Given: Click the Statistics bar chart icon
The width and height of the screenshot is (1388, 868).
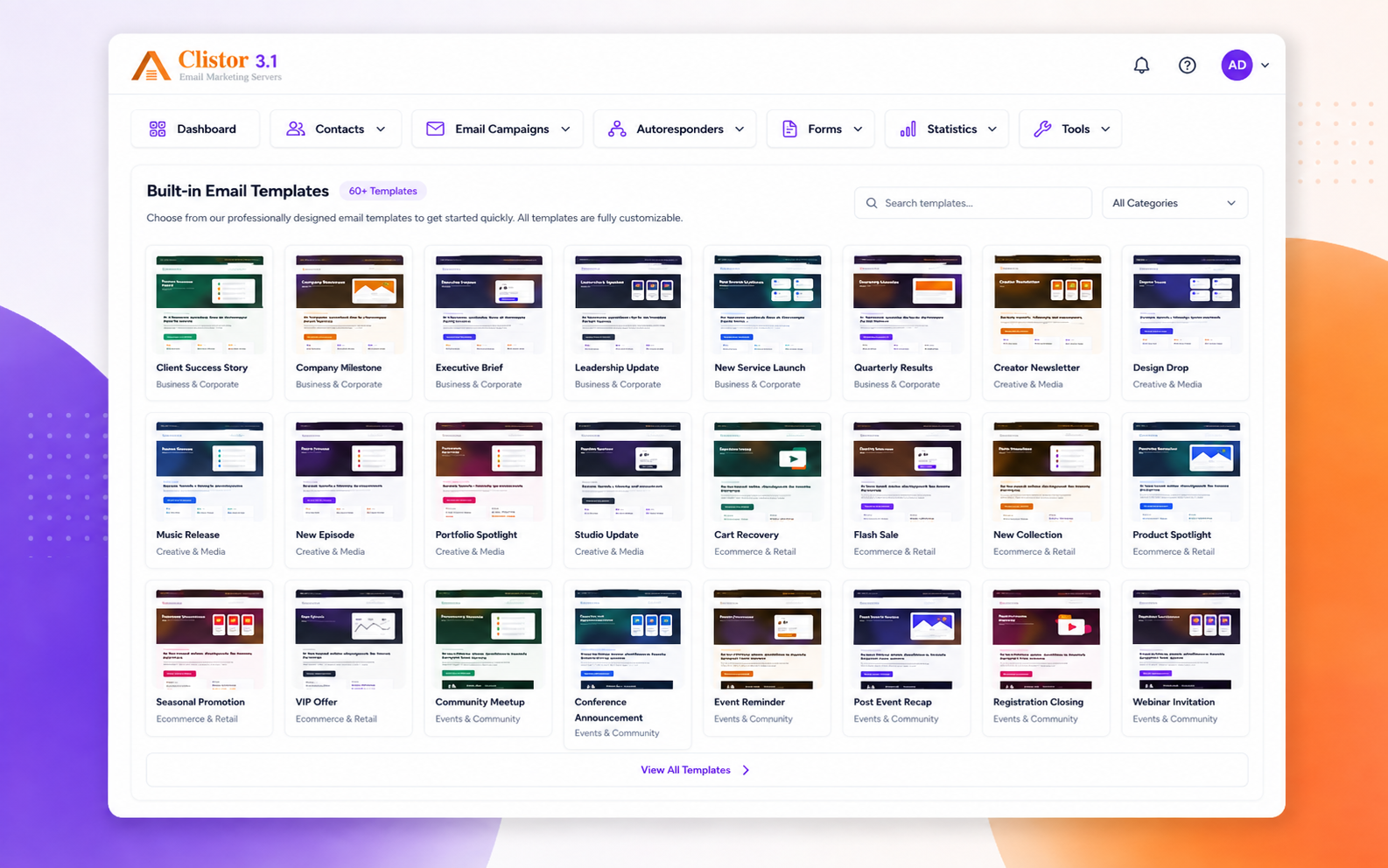Looking at the screenshot, I should (x=908, y=129).
